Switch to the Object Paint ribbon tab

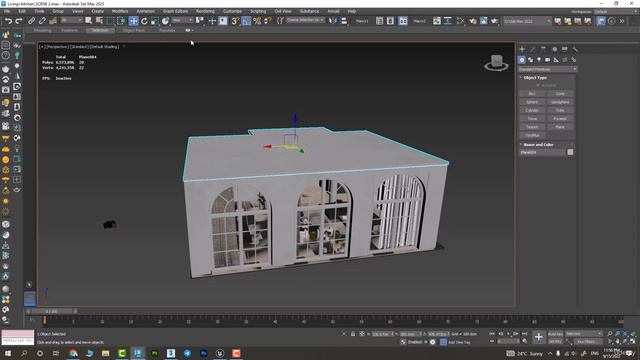tap(134, 30)
